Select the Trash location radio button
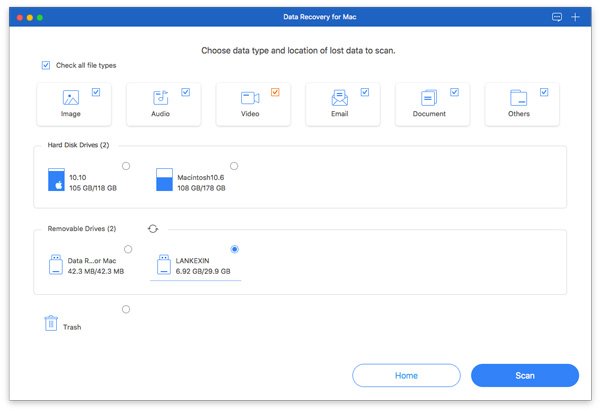The image size is (600, 411). click(126, 309)
